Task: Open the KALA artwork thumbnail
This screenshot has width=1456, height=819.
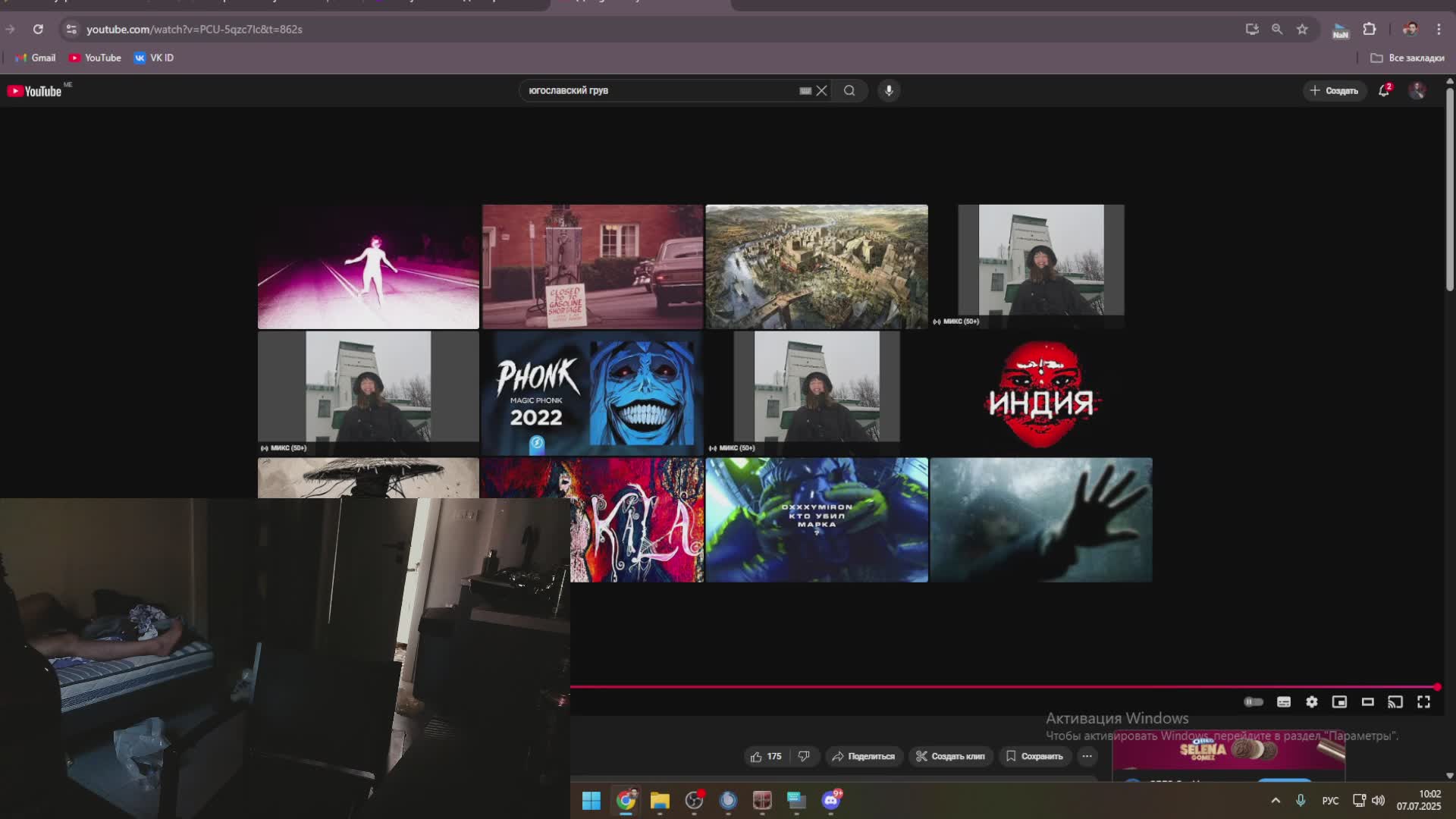Action: point(637,520)
